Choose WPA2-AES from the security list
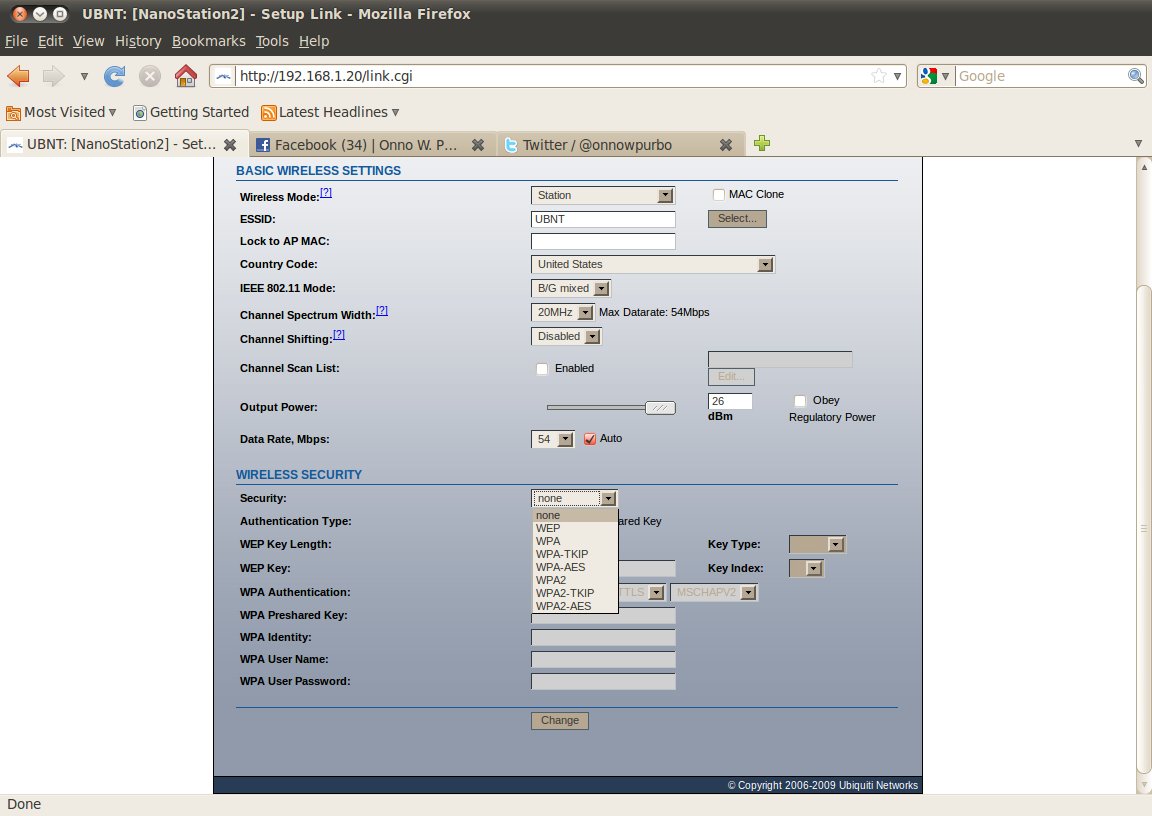This screenshot has width=1152, height=816. pyautogui.click(x=563, y=606)
